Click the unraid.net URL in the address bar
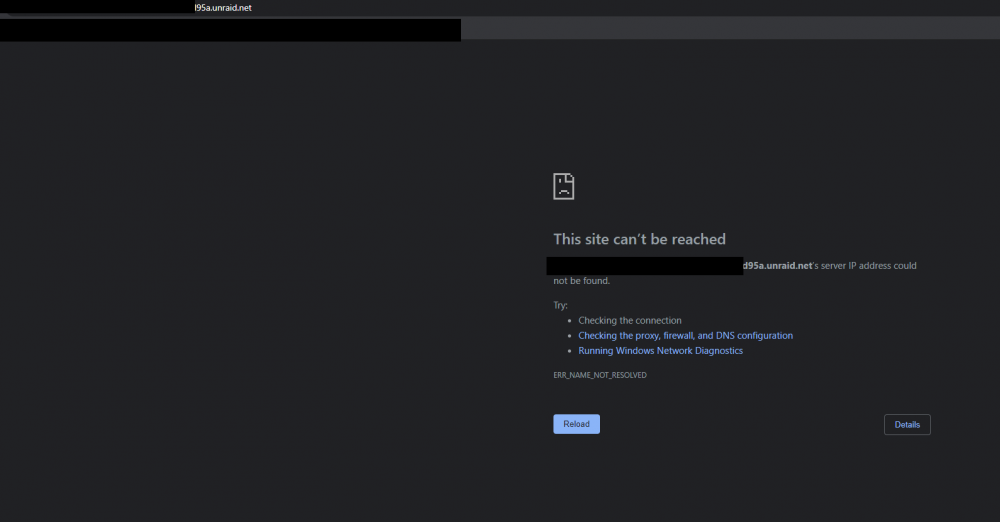The width and height of the screenshot is (1000, 522). (x=223, y=8)
